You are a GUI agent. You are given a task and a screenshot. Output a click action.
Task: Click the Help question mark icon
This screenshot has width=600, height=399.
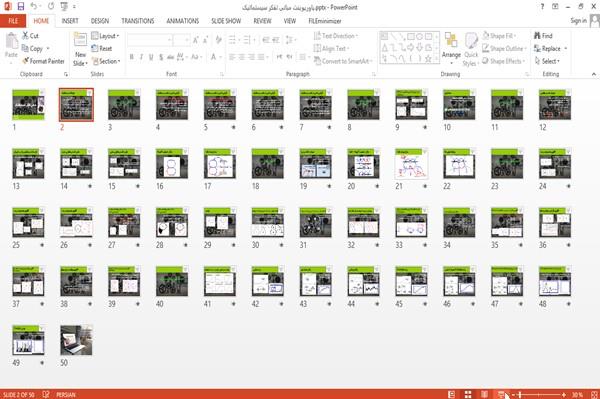pos(542,7)
